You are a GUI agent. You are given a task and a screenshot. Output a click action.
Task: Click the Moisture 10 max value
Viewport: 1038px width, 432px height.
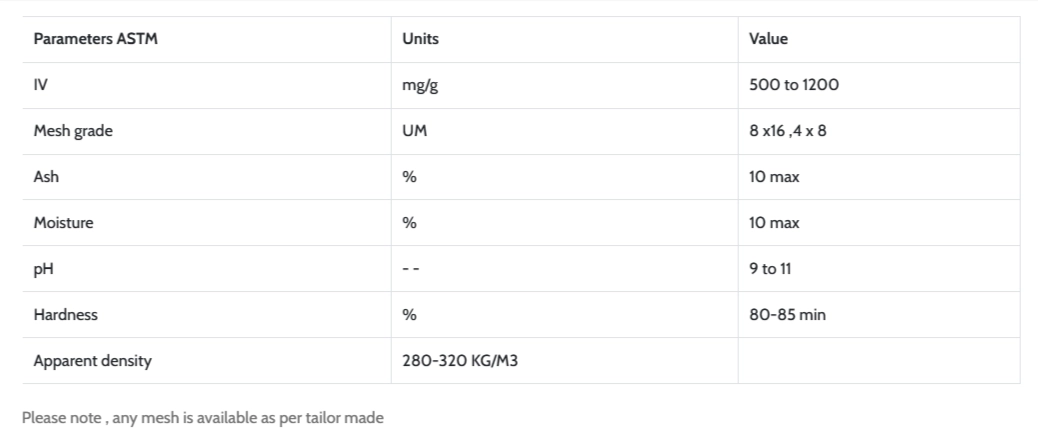[775, 223]
